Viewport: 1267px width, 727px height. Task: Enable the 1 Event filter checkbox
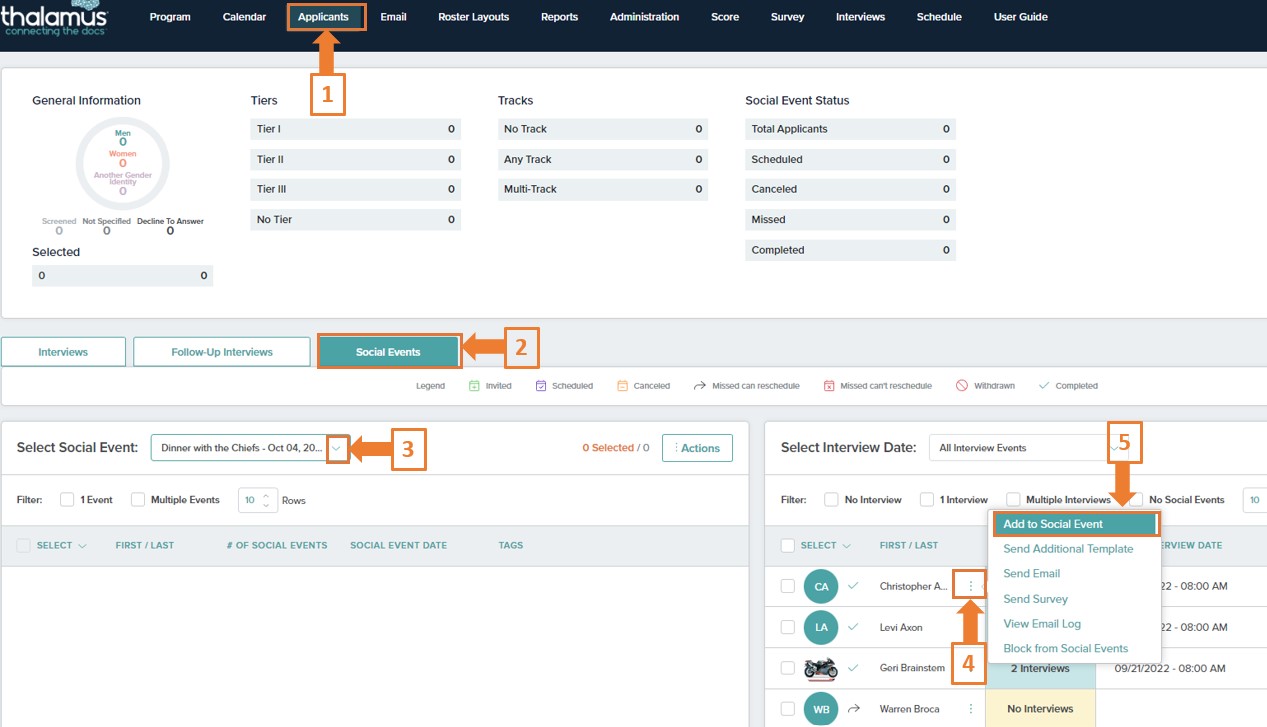67,500
